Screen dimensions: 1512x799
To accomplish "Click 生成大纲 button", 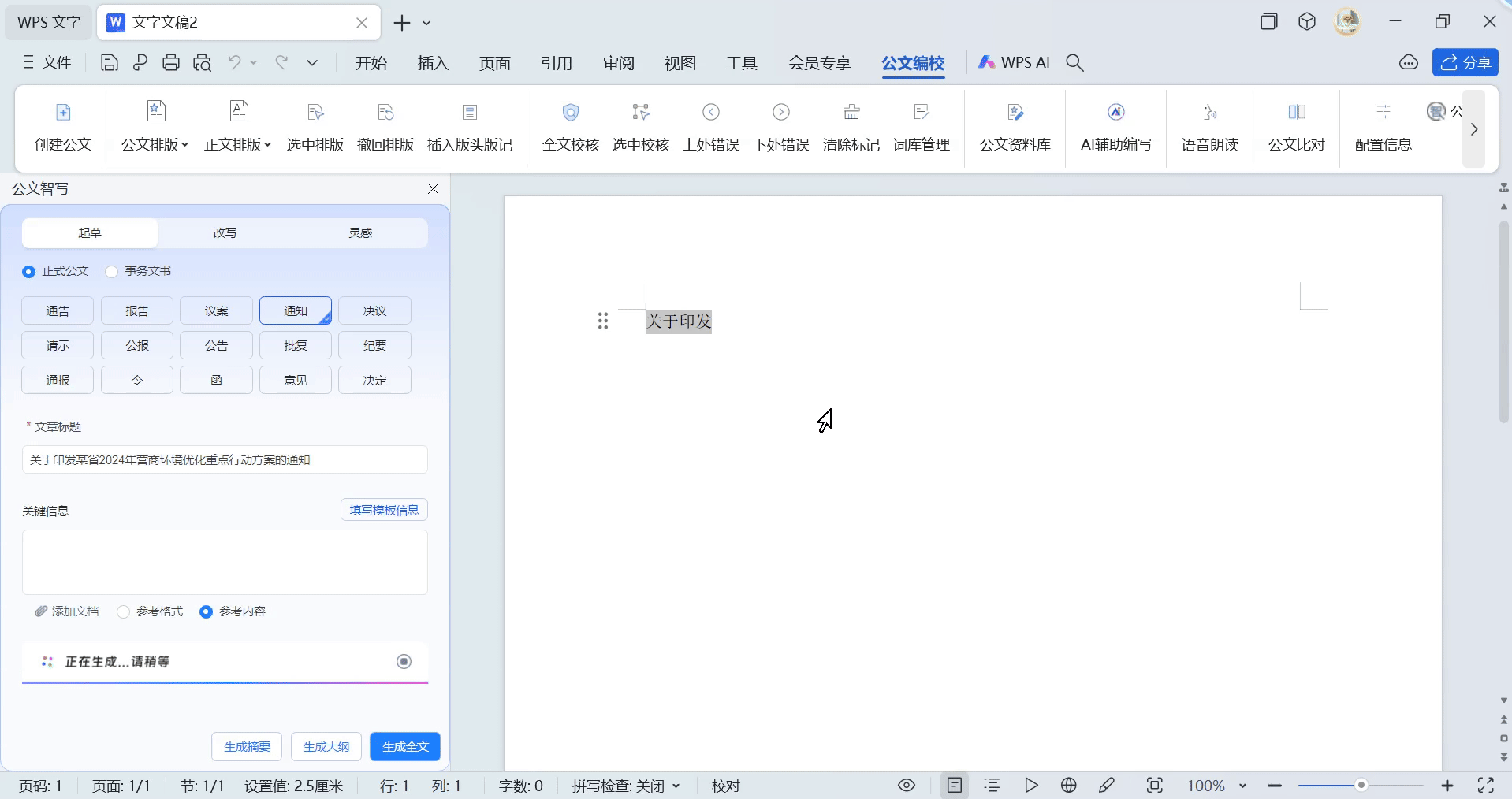I will point(326,747).
